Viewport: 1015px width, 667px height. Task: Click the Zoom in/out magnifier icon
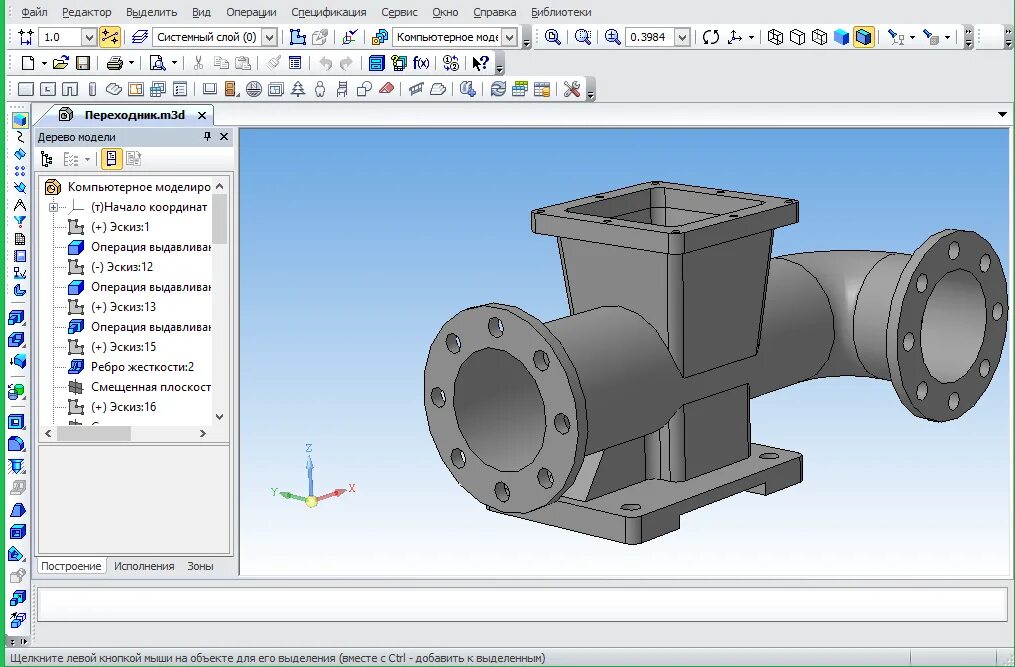[x=612, y=37]
